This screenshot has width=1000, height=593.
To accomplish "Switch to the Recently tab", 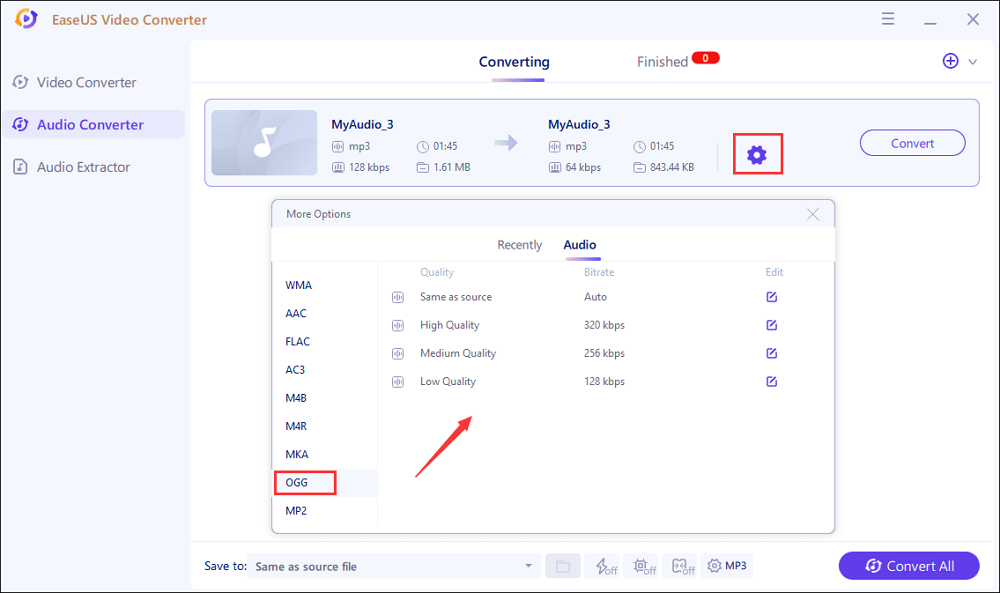I will coord(519,245).
